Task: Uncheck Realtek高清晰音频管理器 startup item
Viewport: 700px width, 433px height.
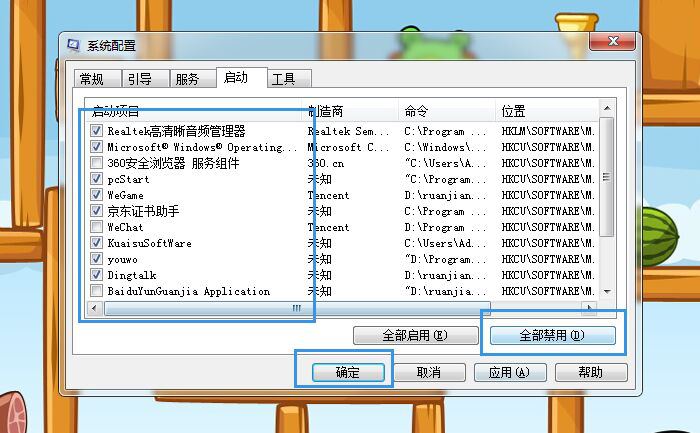Action: tap(96, 131)
